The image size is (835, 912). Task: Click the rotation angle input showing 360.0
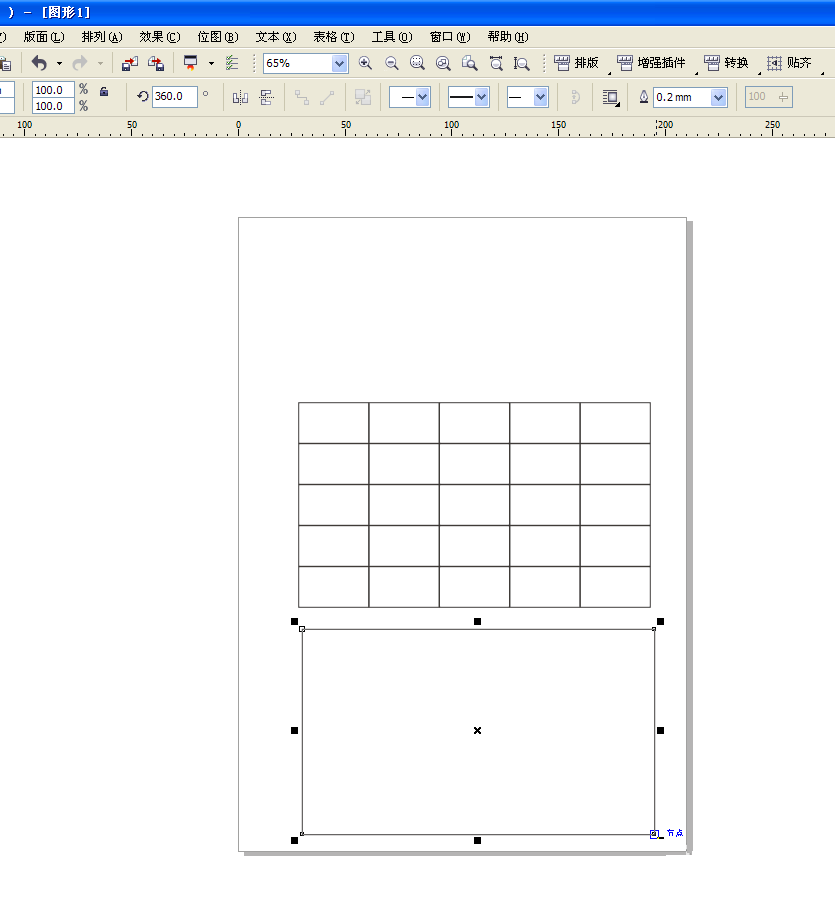coord(175,97)
